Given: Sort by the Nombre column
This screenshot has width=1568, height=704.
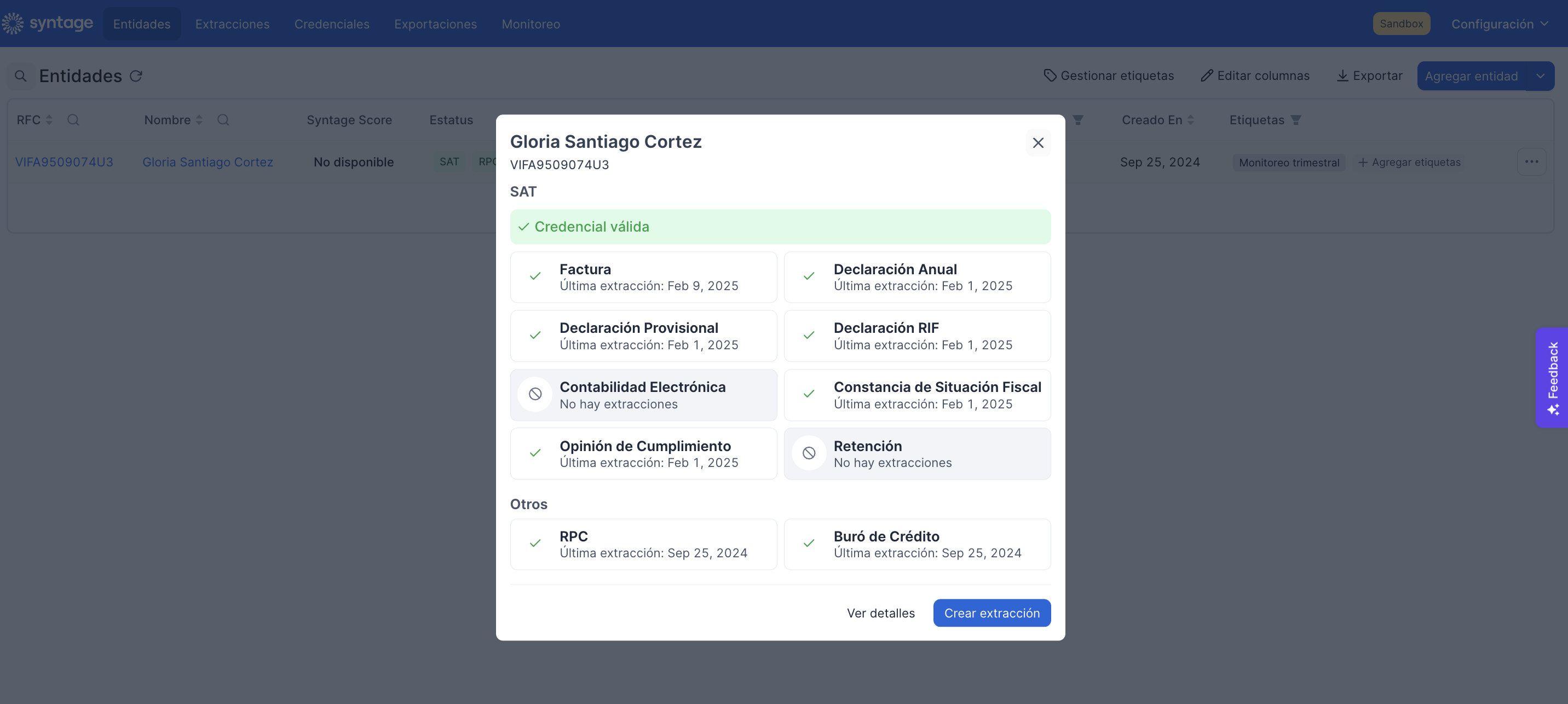Looking at the screenshot, I should tap(199, 120).
